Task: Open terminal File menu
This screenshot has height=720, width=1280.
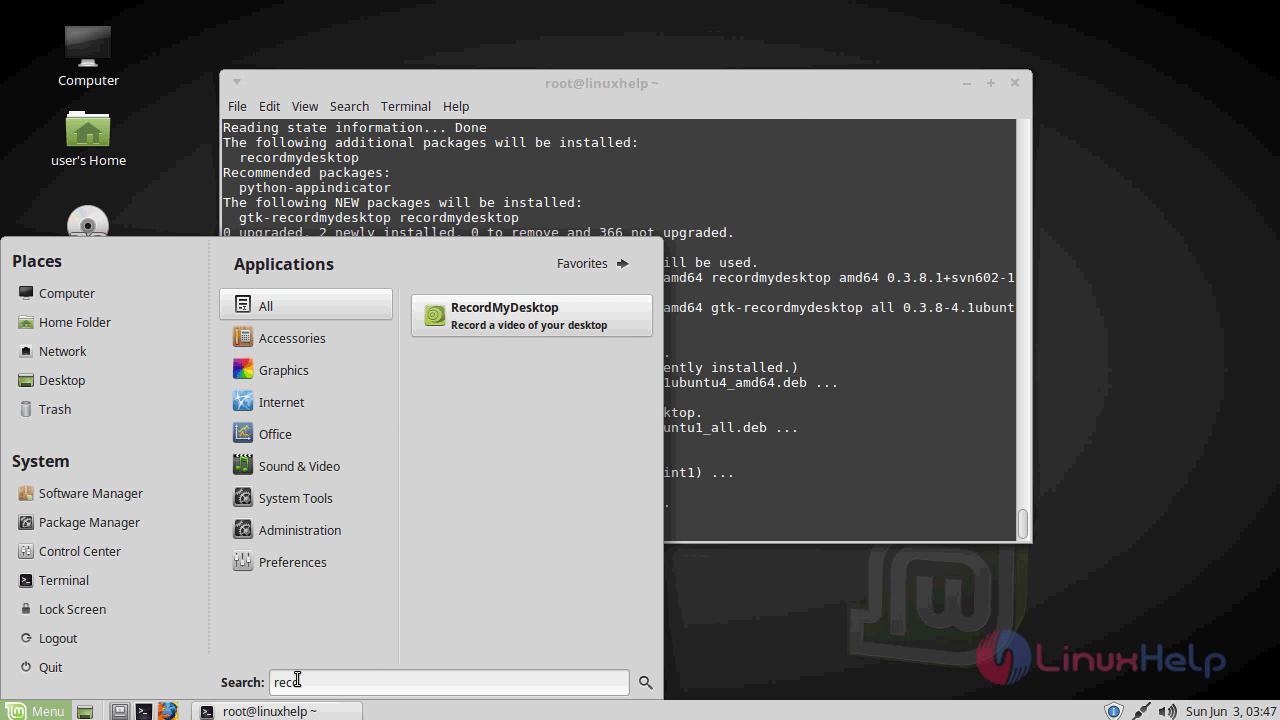Action: (237, 106)
